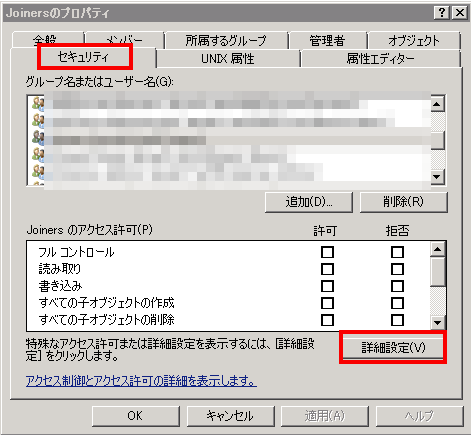This screenshot has width=471, height=435.
Task: Switch to the 所属するグループ tab
Action: pyautogui.click(x=226, y=41)
